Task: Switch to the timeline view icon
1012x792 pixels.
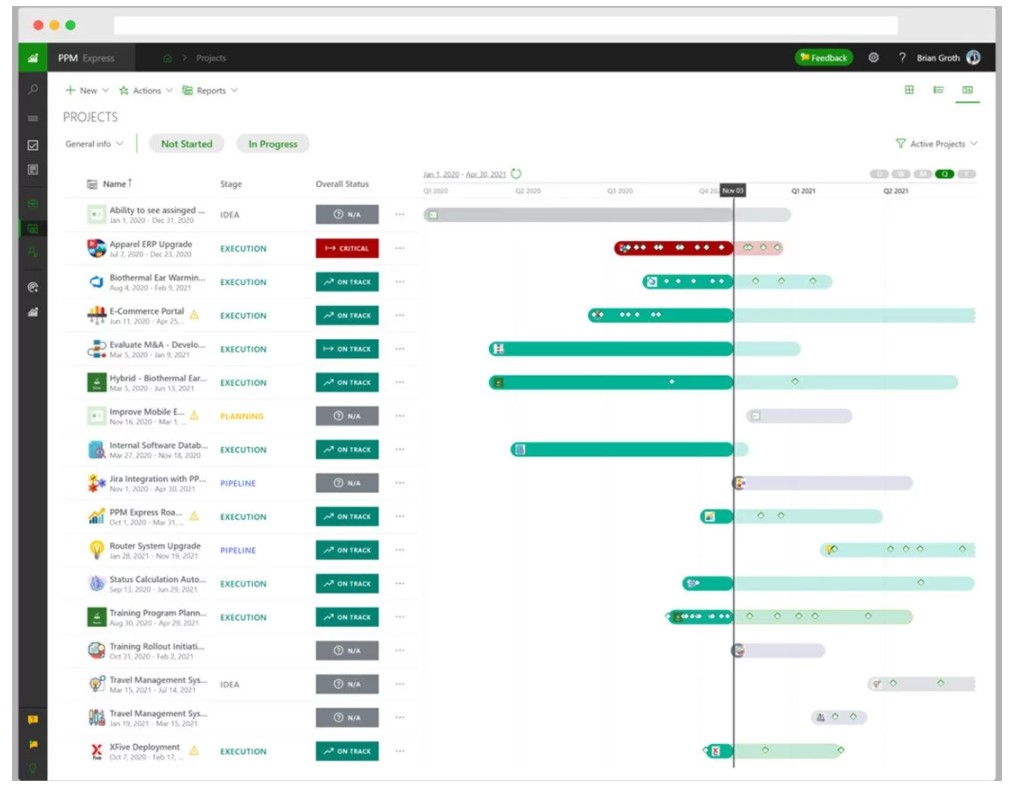Action: click(967, 90)
